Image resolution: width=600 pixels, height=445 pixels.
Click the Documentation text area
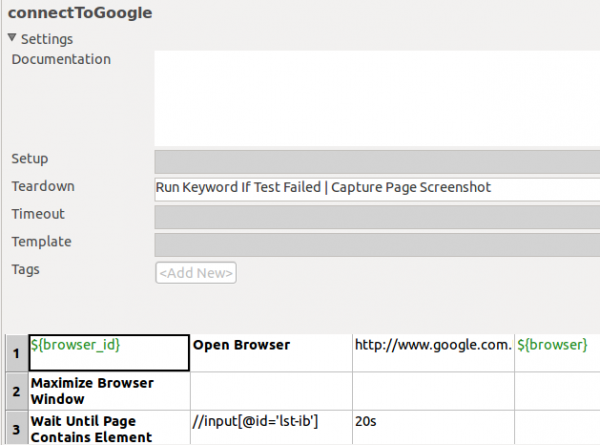click(377, 98)
